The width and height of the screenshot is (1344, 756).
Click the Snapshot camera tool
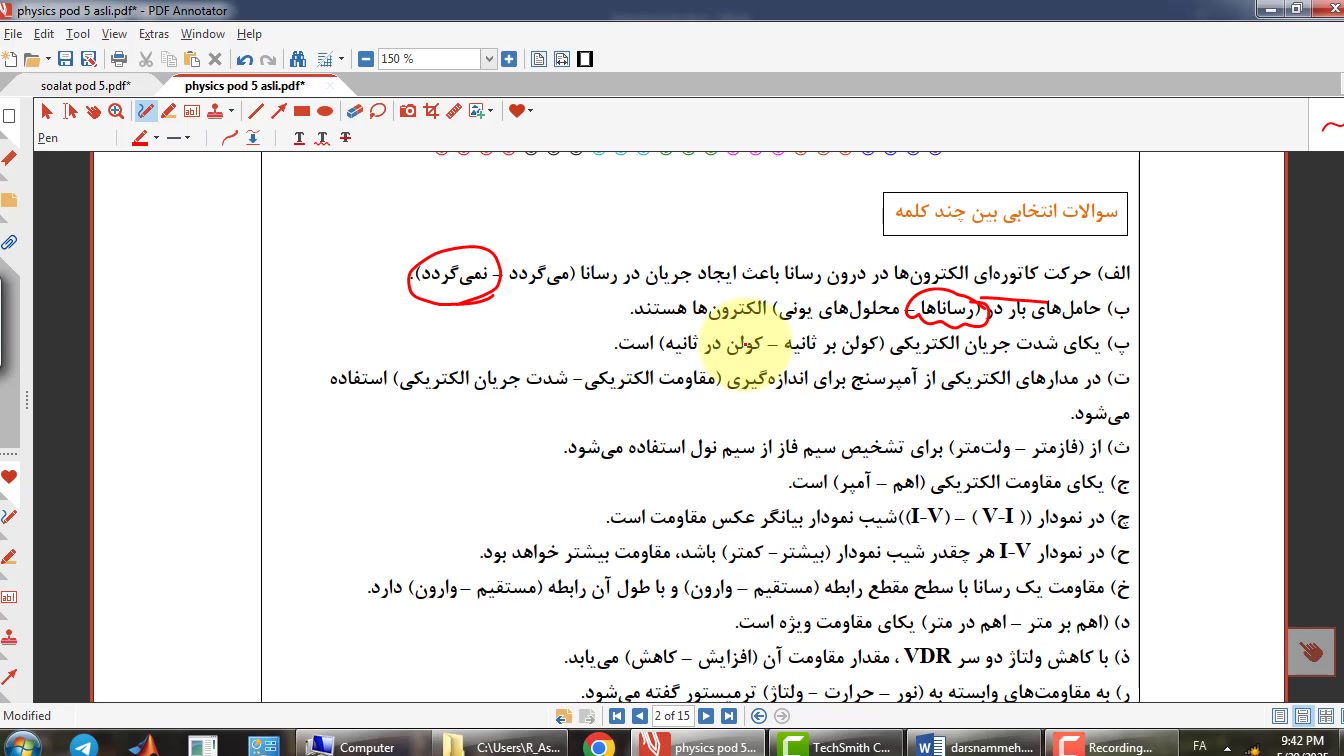[x=408, y=111]
